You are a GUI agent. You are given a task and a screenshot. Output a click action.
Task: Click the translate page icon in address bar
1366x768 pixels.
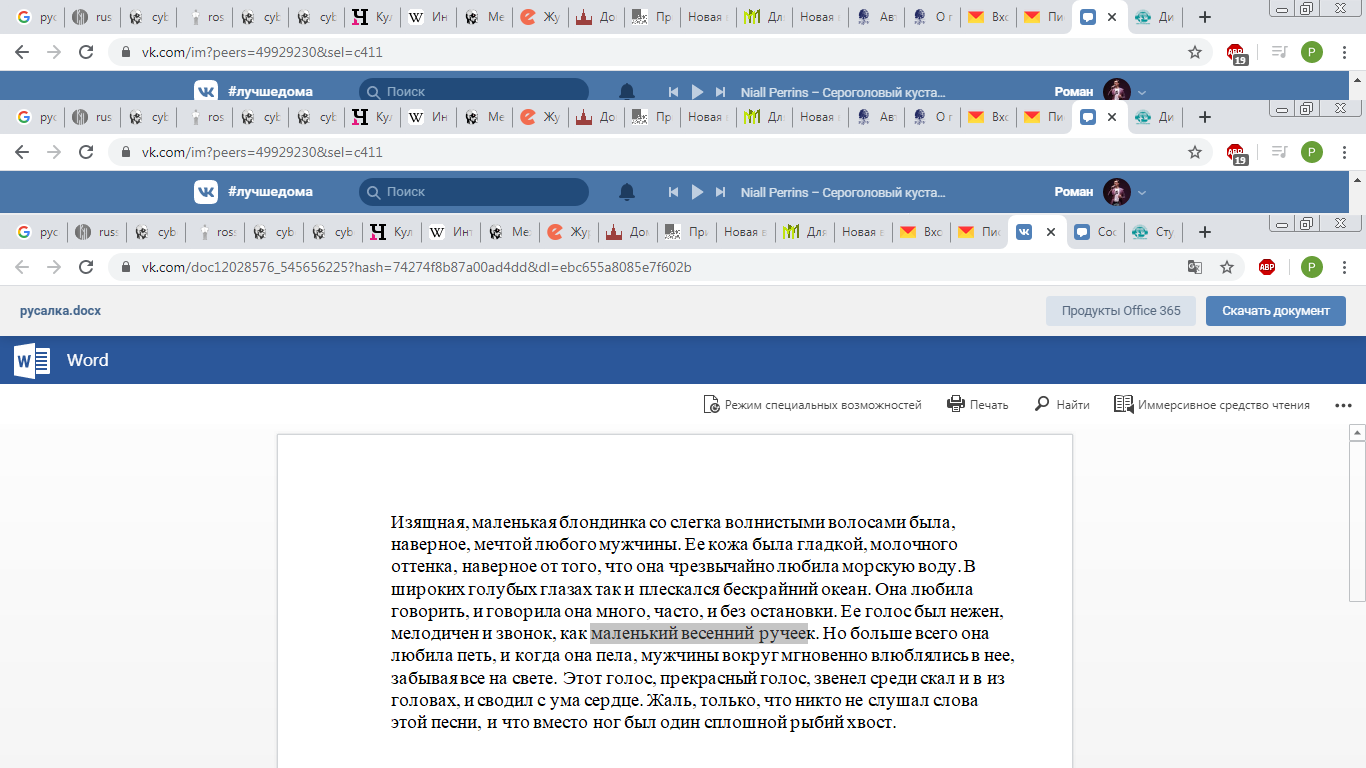[x=1194, y=267]
